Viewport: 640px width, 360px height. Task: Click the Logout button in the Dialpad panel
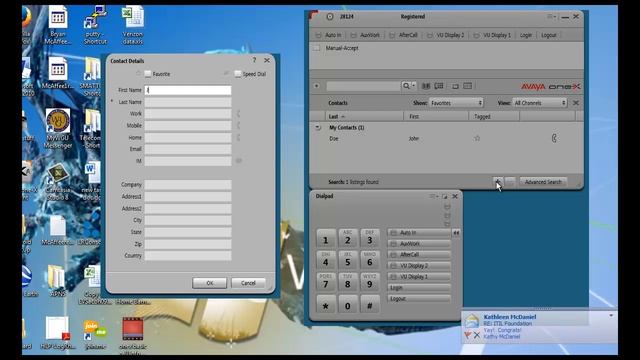click(x=419, y=299)
